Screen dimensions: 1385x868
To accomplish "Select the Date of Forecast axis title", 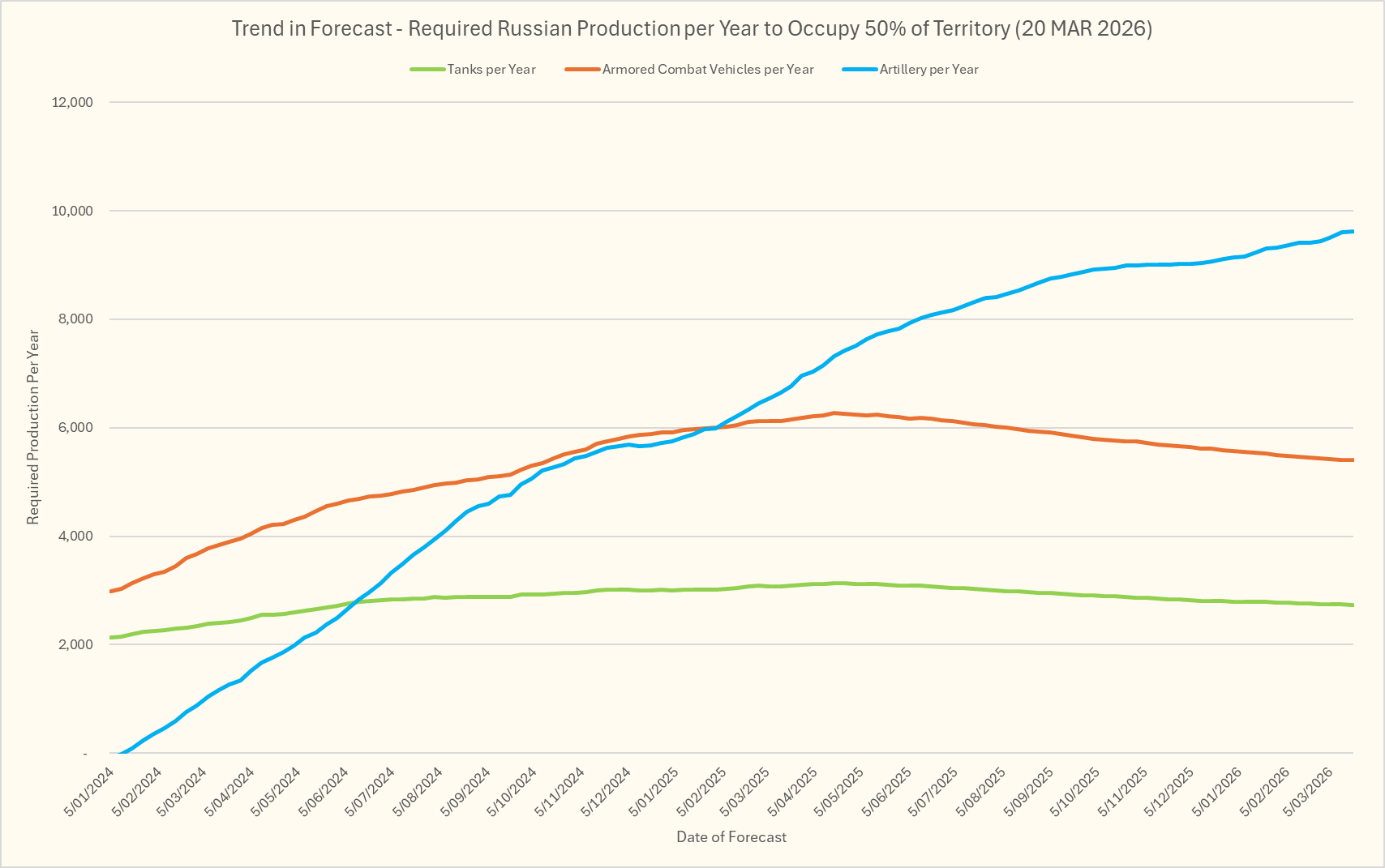I will (731, 837).
